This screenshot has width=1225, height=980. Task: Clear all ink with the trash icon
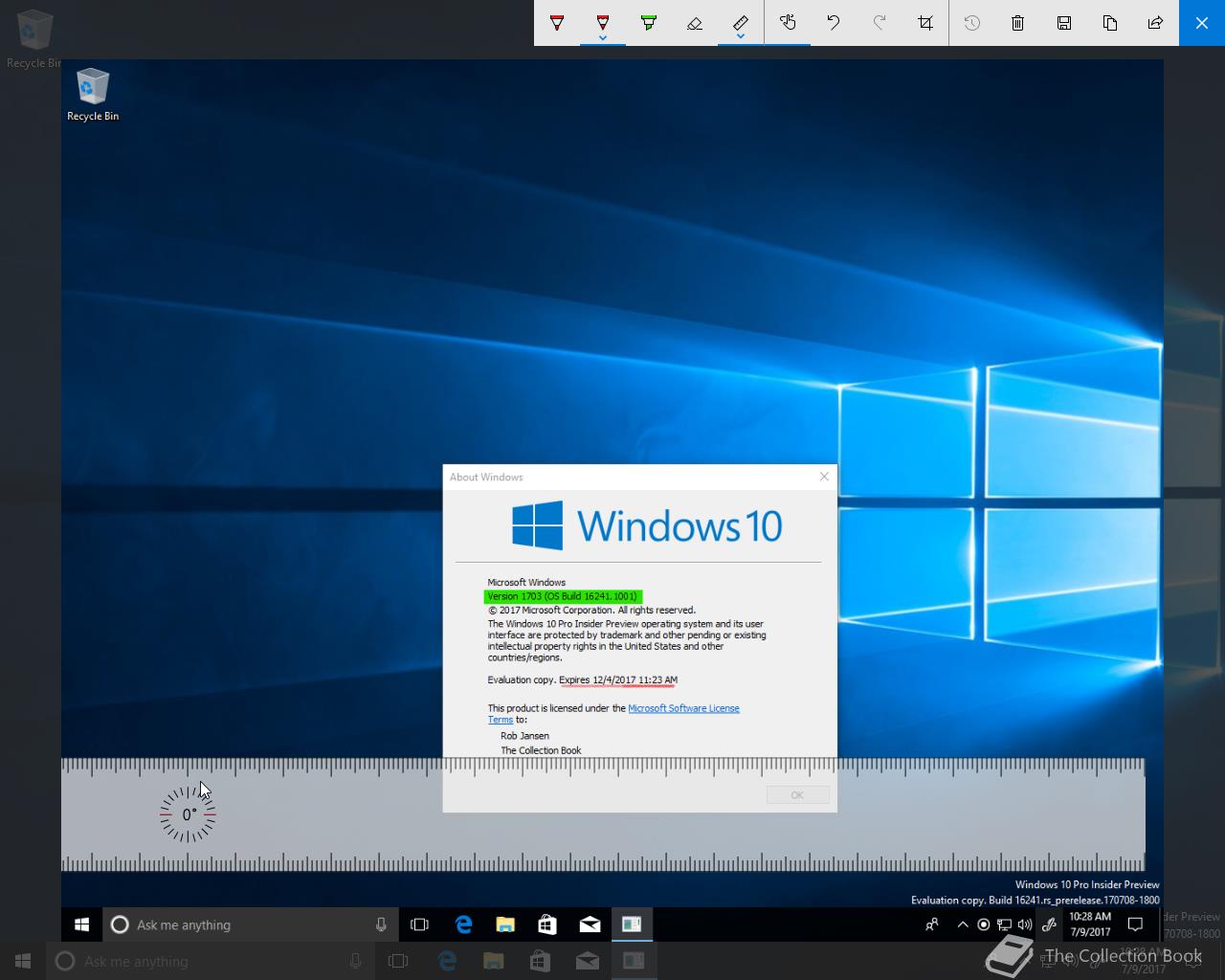pos(1018,23)
